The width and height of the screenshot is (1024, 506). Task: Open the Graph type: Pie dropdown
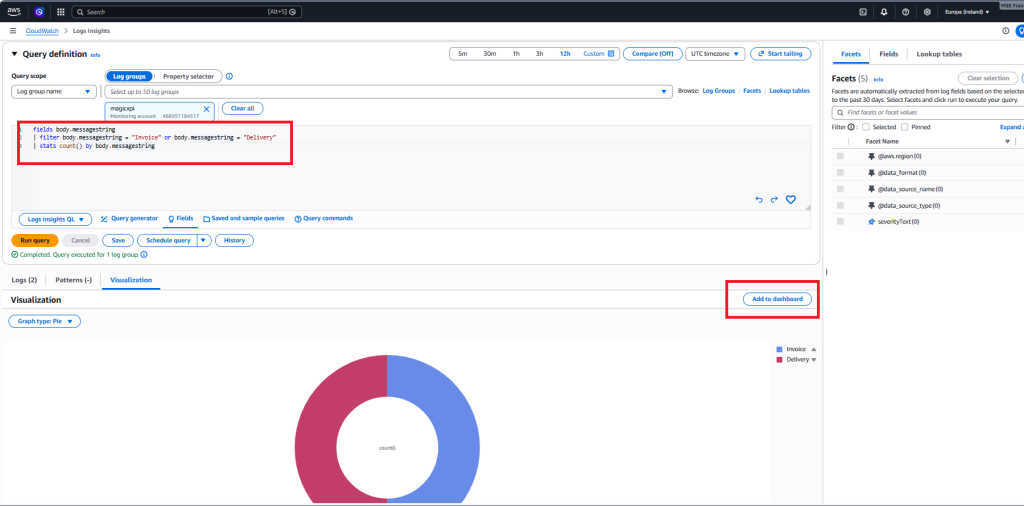point(45,321)
